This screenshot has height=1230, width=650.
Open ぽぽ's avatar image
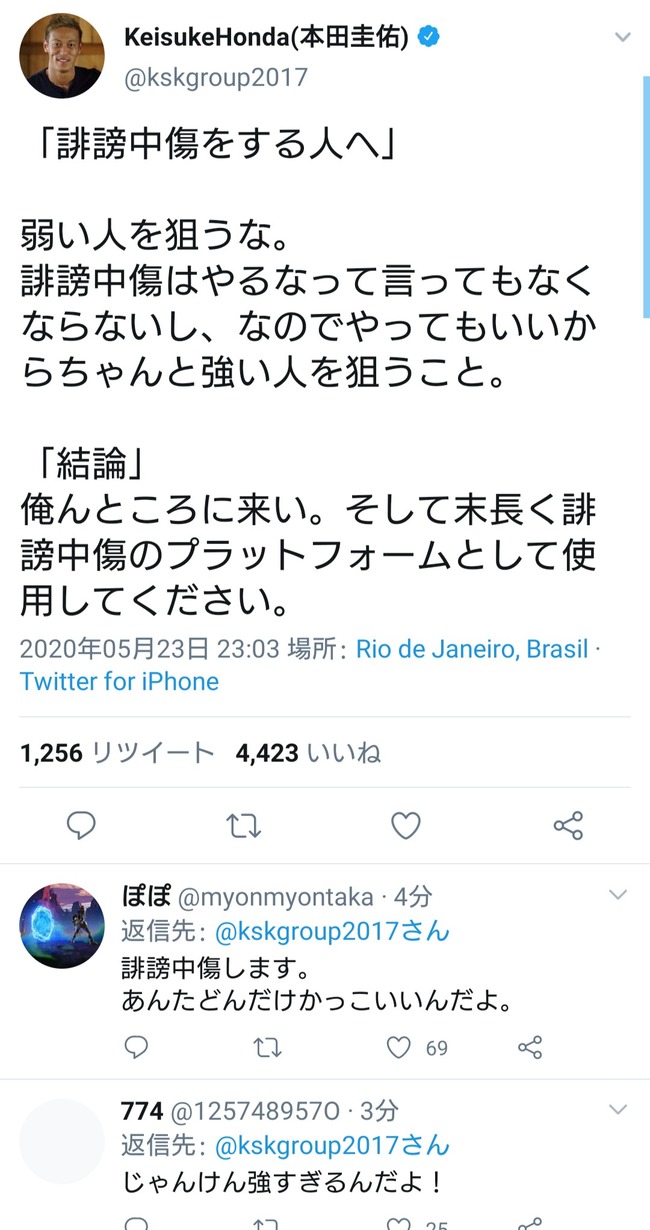(62, 925)
